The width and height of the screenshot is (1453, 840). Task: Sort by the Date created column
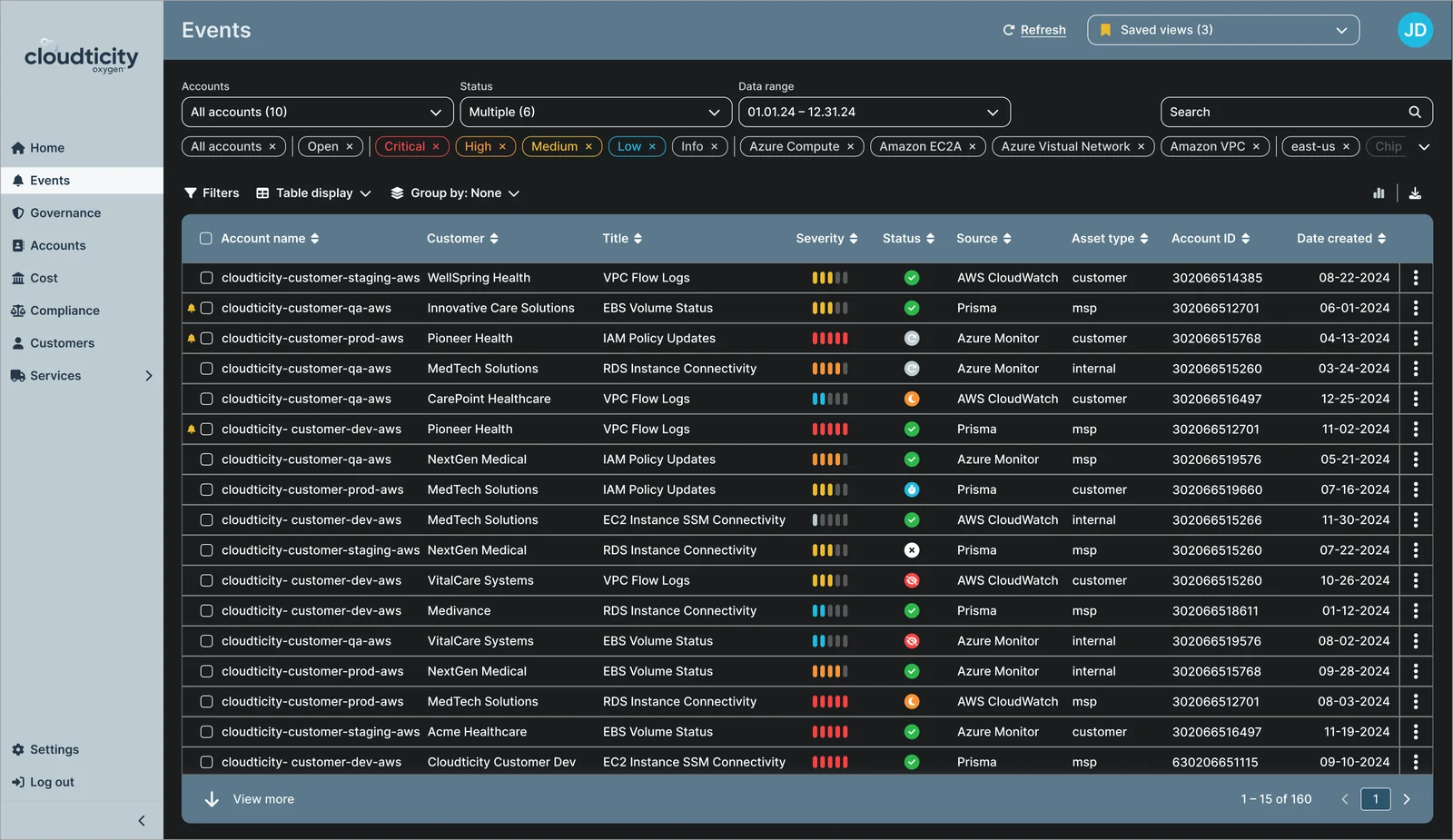pyautogui.click(x=1341, y=239)
